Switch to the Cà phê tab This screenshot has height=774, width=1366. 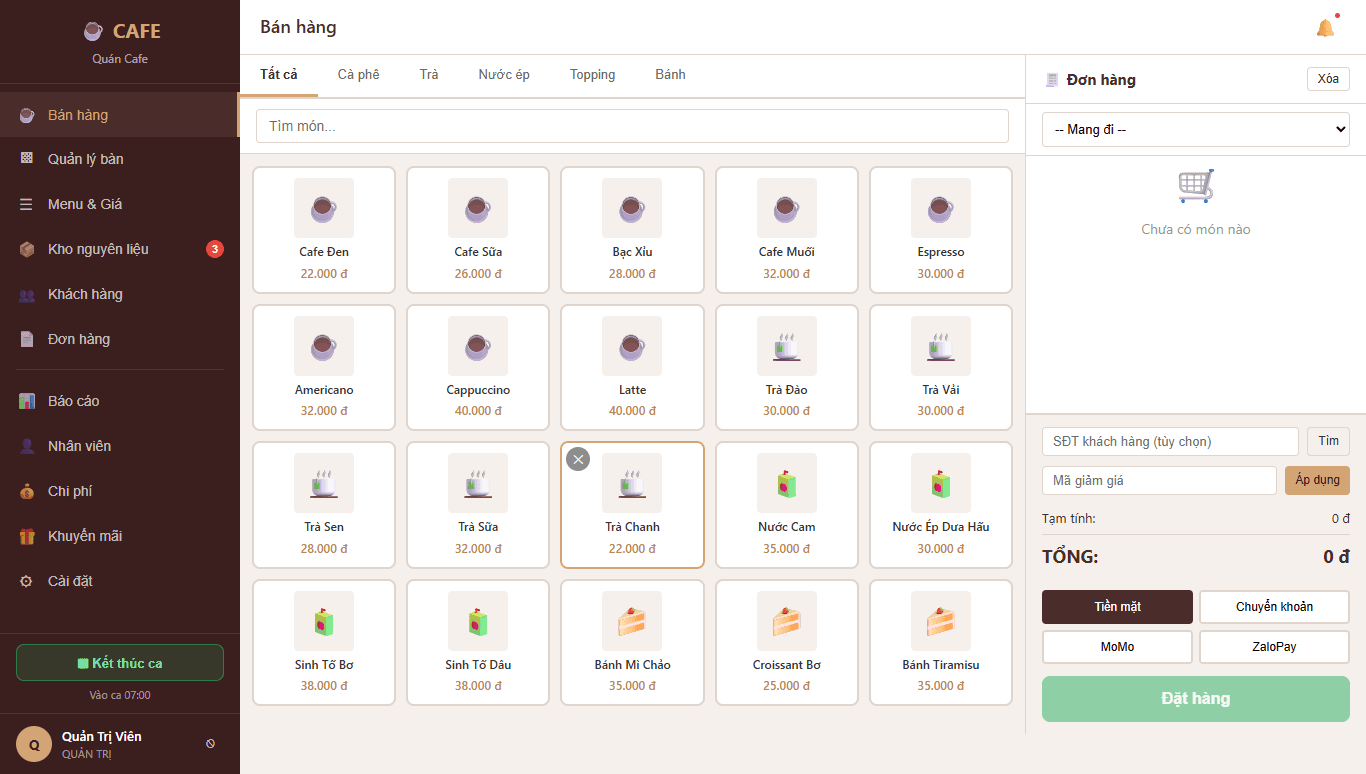click(x=358, y=75)
